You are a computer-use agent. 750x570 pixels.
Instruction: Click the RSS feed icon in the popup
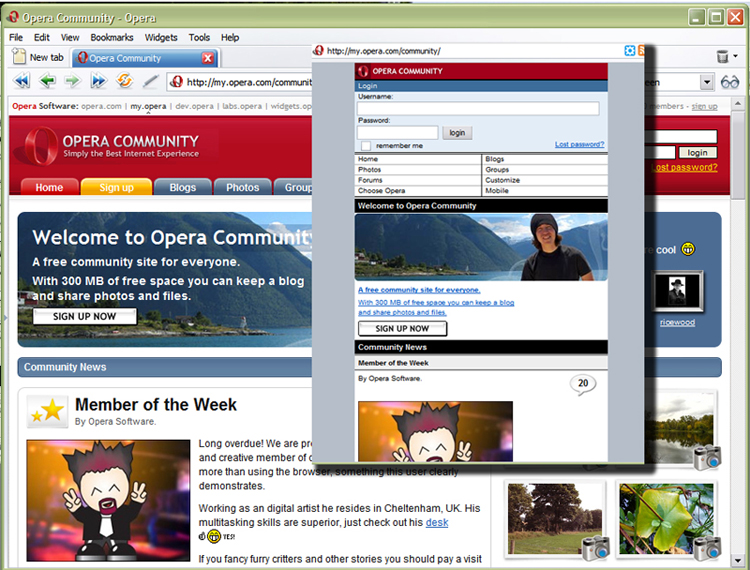[643, 50]
